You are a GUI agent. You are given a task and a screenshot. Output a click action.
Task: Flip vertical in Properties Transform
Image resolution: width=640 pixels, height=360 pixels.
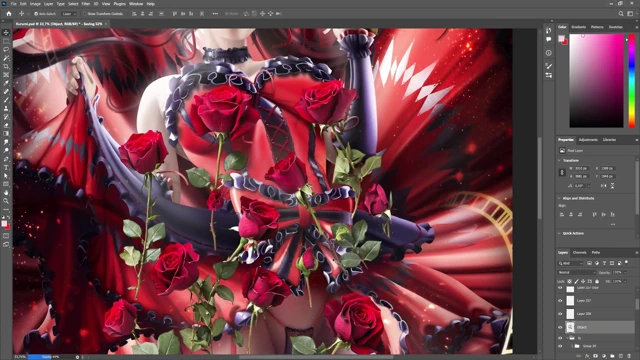coord(612,186)
